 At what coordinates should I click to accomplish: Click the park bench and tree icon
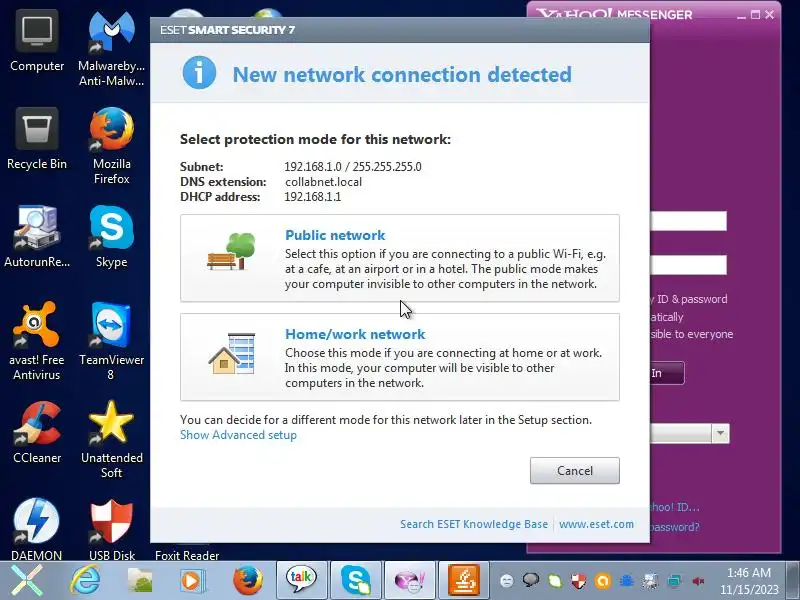pyautogui.click(x=231, y=251)
